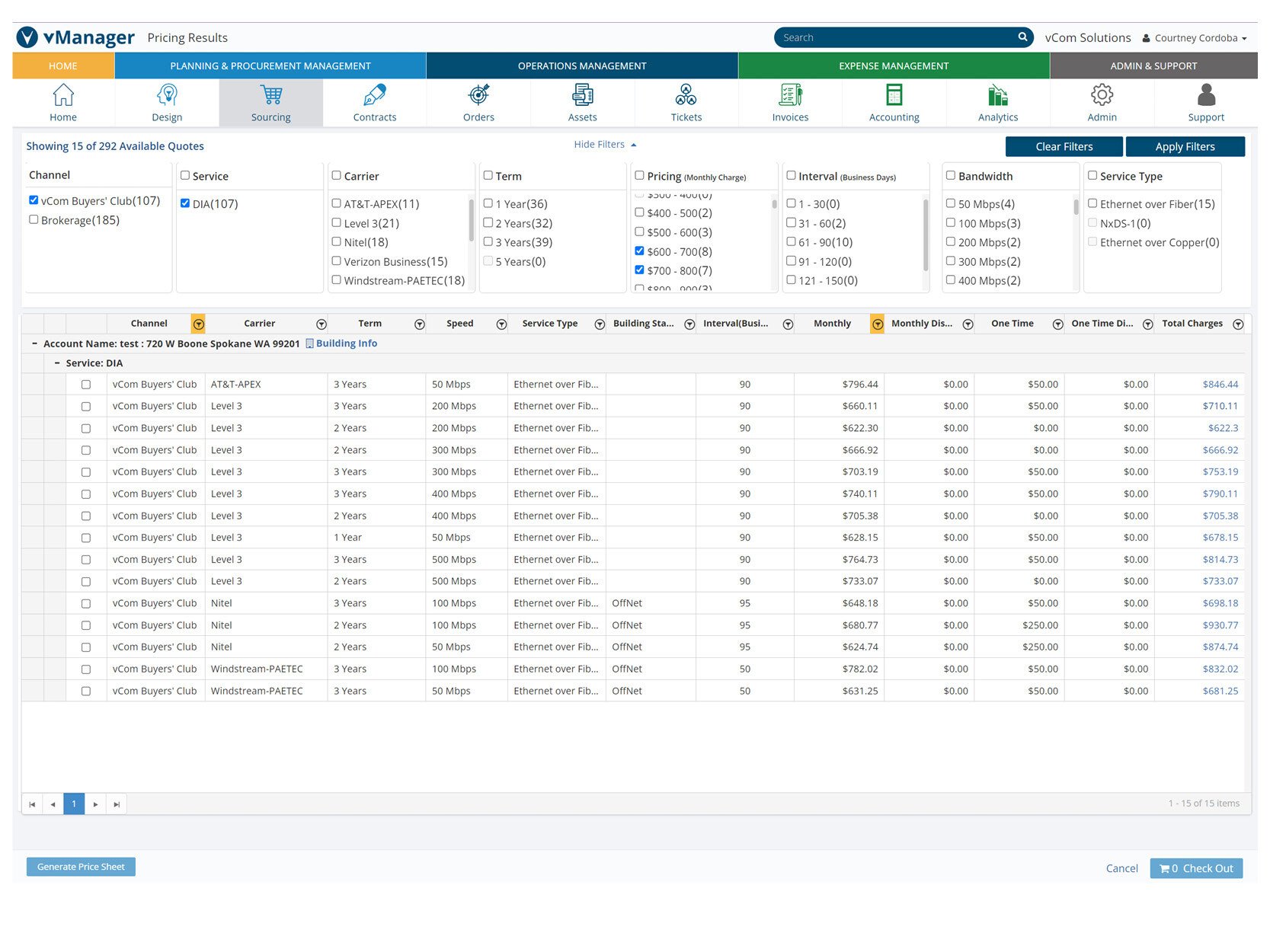Viewport: 1270px width, 952px height.
Task: Open the Monthly Discount column filter
Action: point(968,324)
